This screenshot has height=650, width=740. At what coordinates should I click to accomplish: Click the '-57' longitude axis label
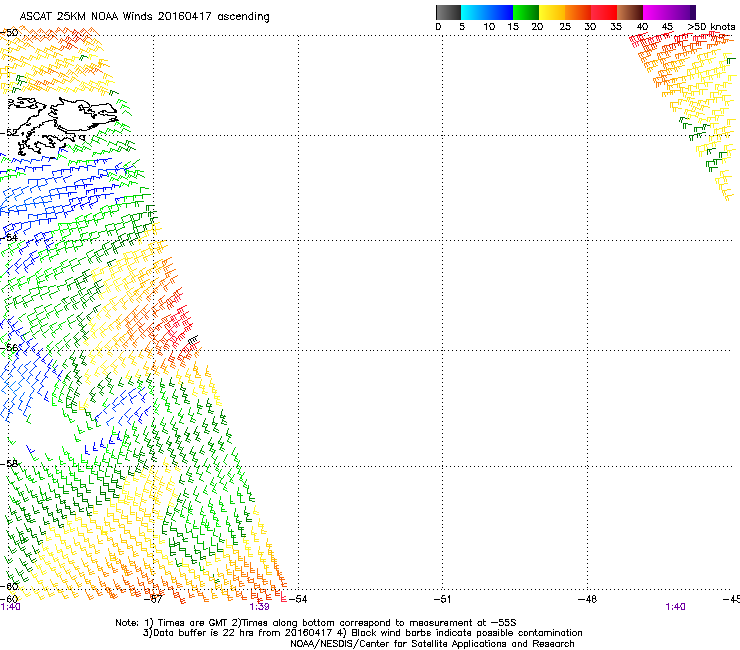(154, 599)
